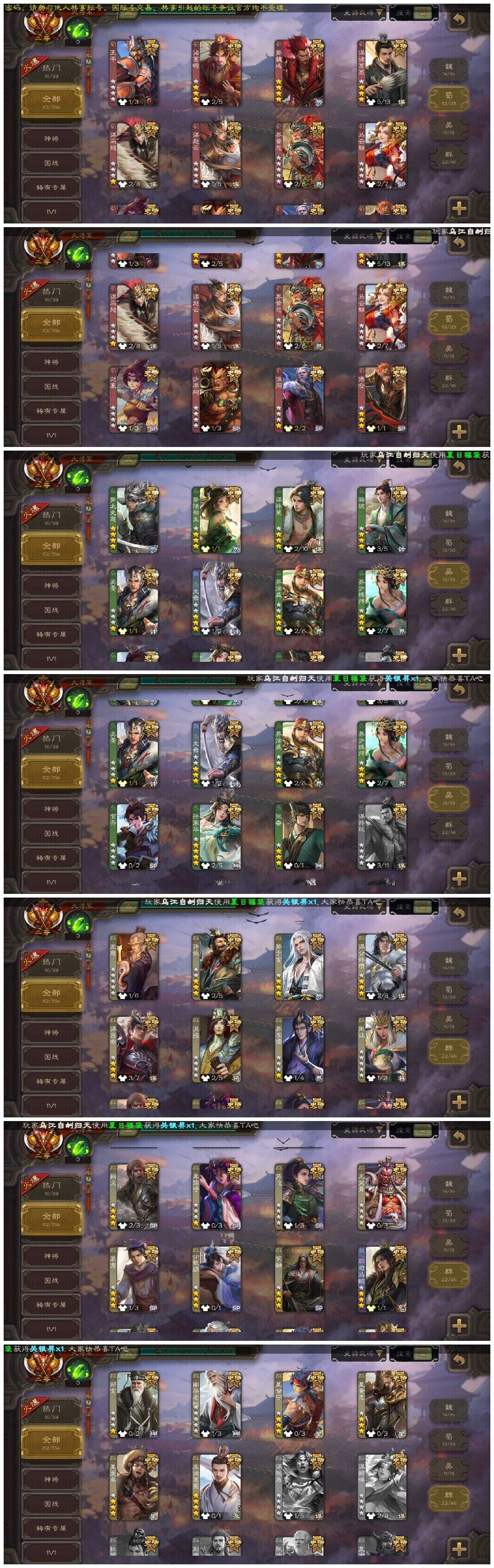
Task: Select 魏 faction tab beside 谋诸葛亮 5/13 card
Action: click(x=449, y=69)
